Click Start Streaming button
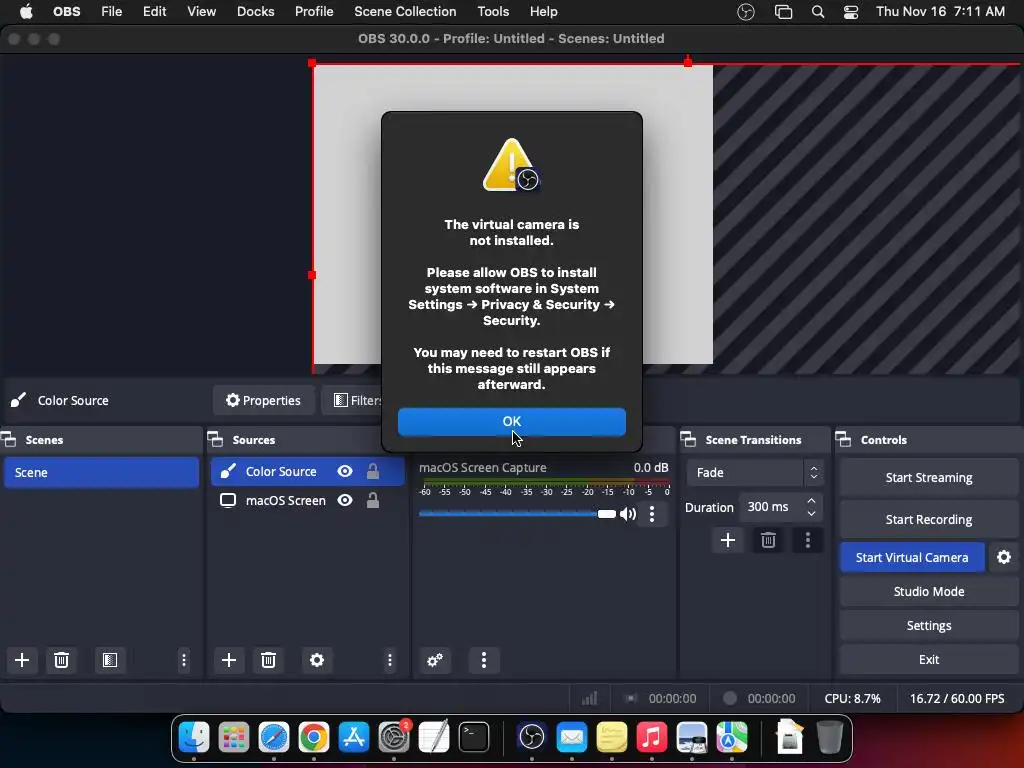The width and height of the screenshot is (1024, 768). point(929,477)
